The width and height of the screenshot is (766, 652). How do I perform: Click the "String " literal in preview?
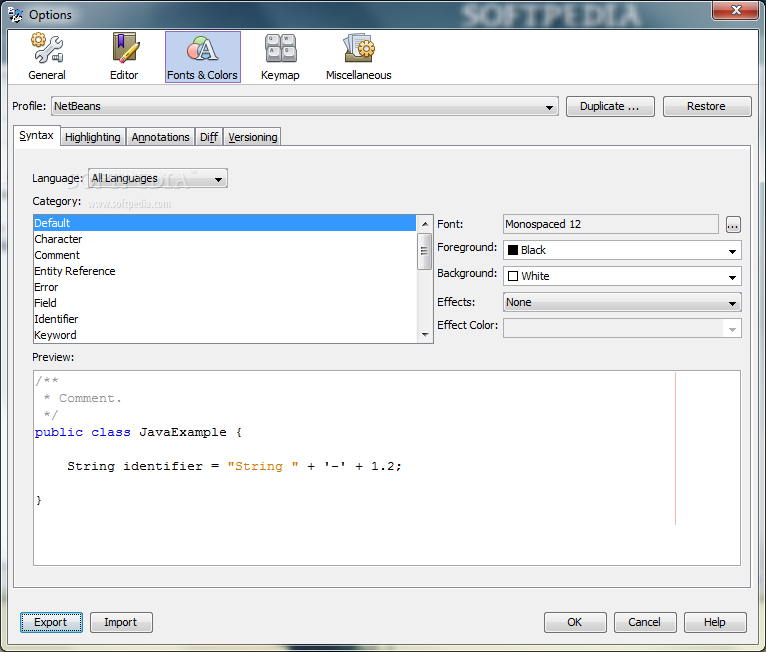click(263, 466)
